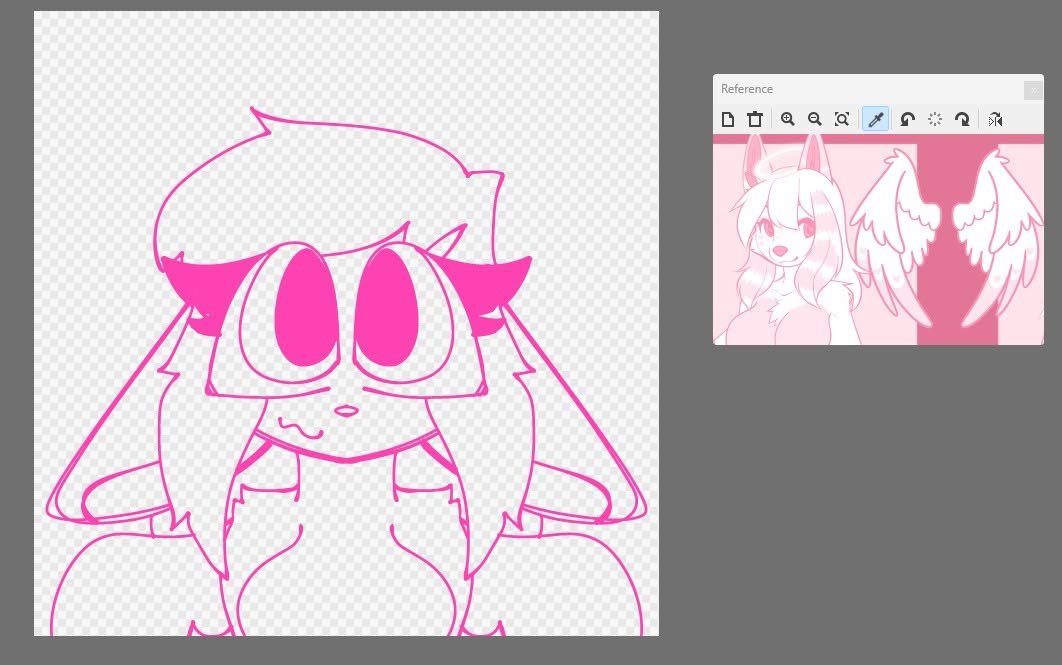
Task: Flip the reference image horizontally
Action: (x=995, y=119)
